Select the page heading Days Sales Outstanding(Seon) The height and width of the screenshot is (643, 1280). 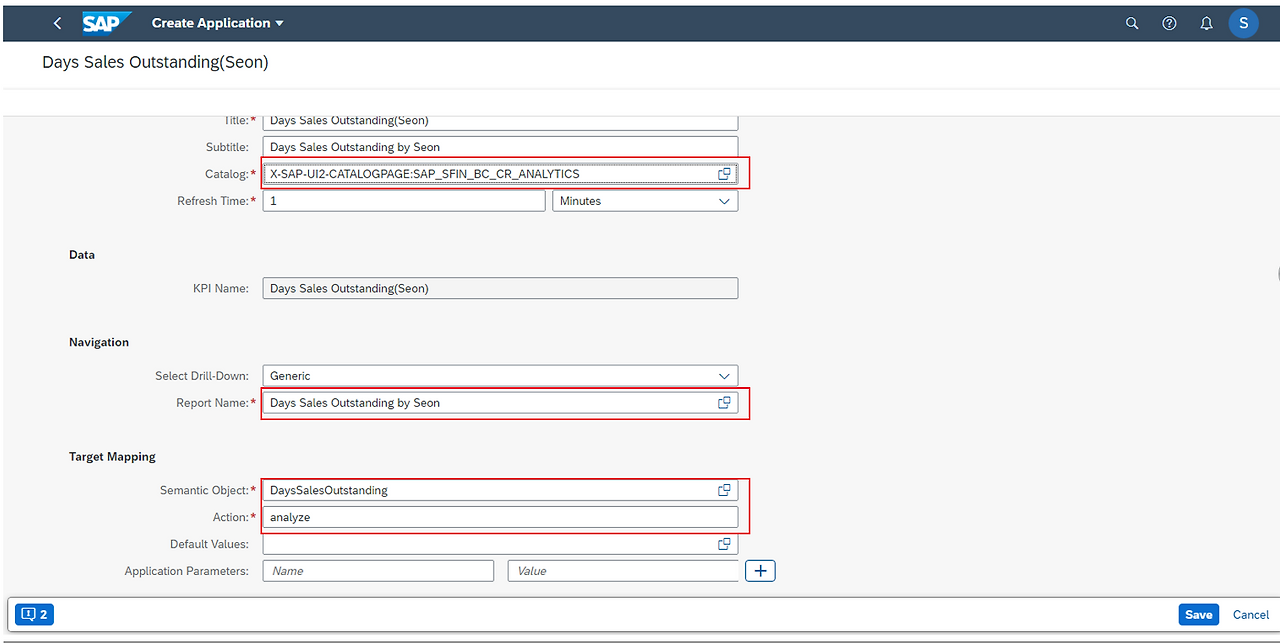(155, 62)
